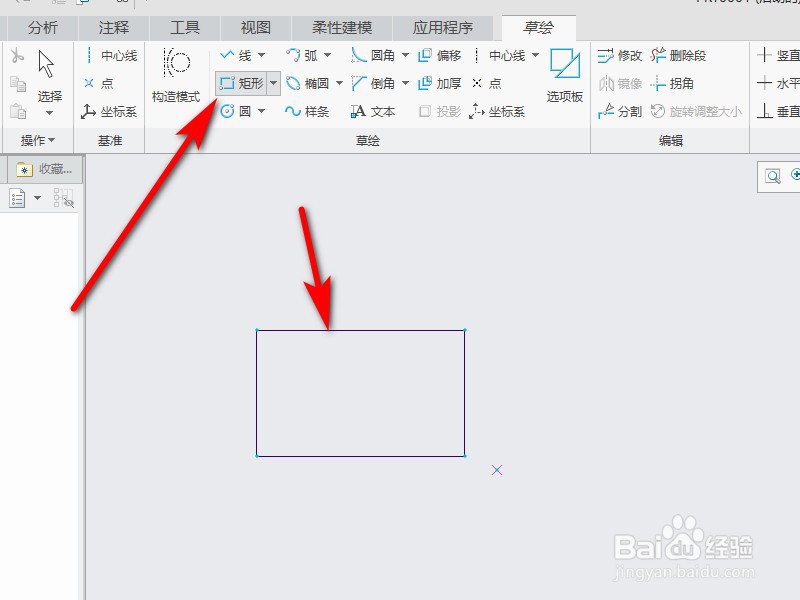The height and width of the screenshot is (600, 800).
Task: Click datum 点 in 基准 group
Action: pyautogui.click(x=99, y=83)
